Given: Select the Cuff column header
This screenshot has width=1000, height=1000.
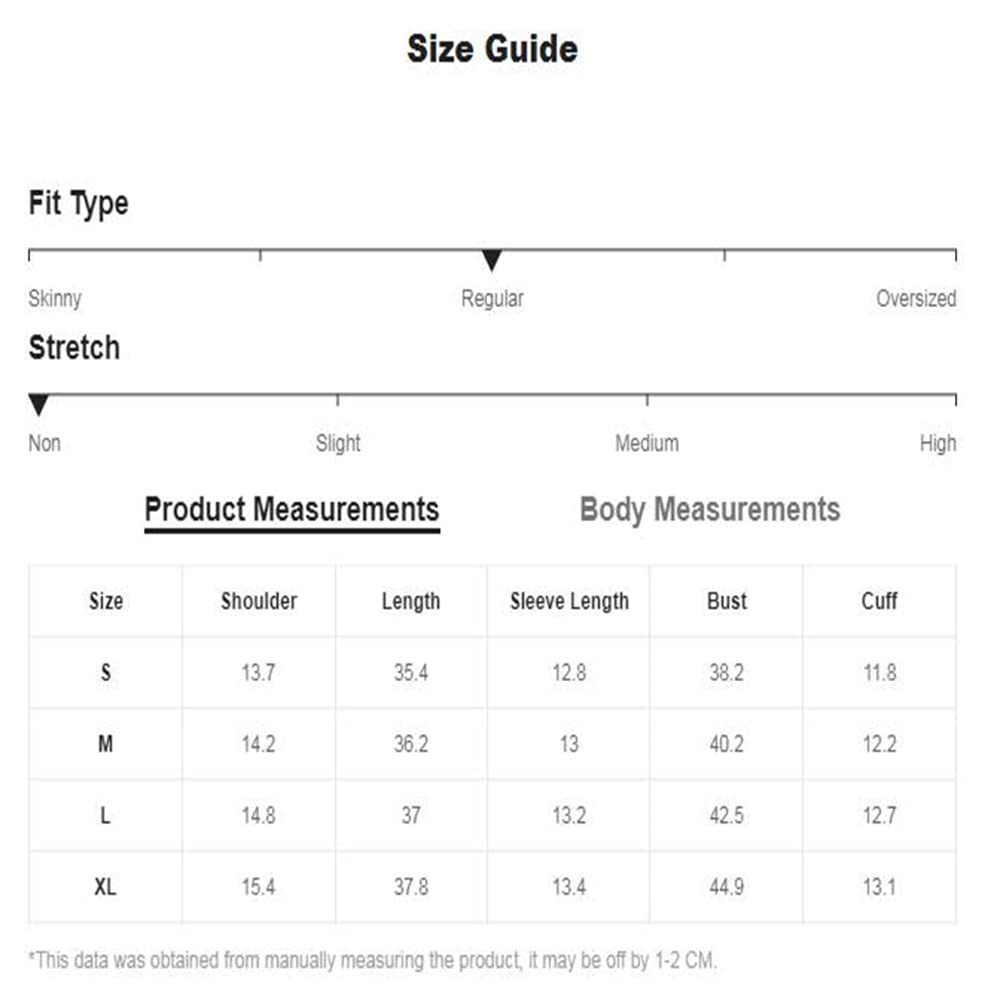Looking at the screenshot, I should (879, 601).
